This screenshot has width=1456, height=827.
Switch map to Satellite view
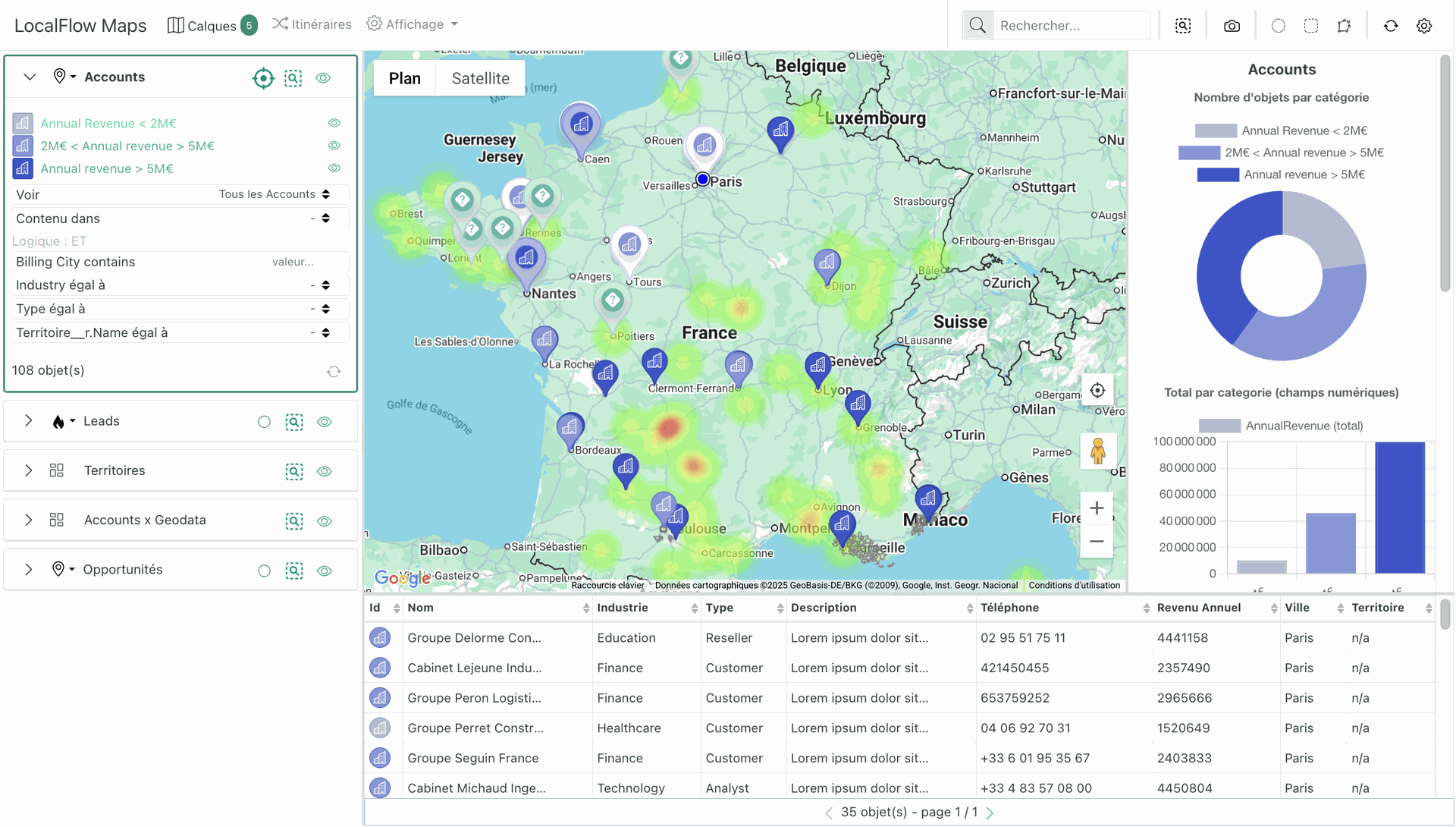pyautogui.click(x=480, y=78)
